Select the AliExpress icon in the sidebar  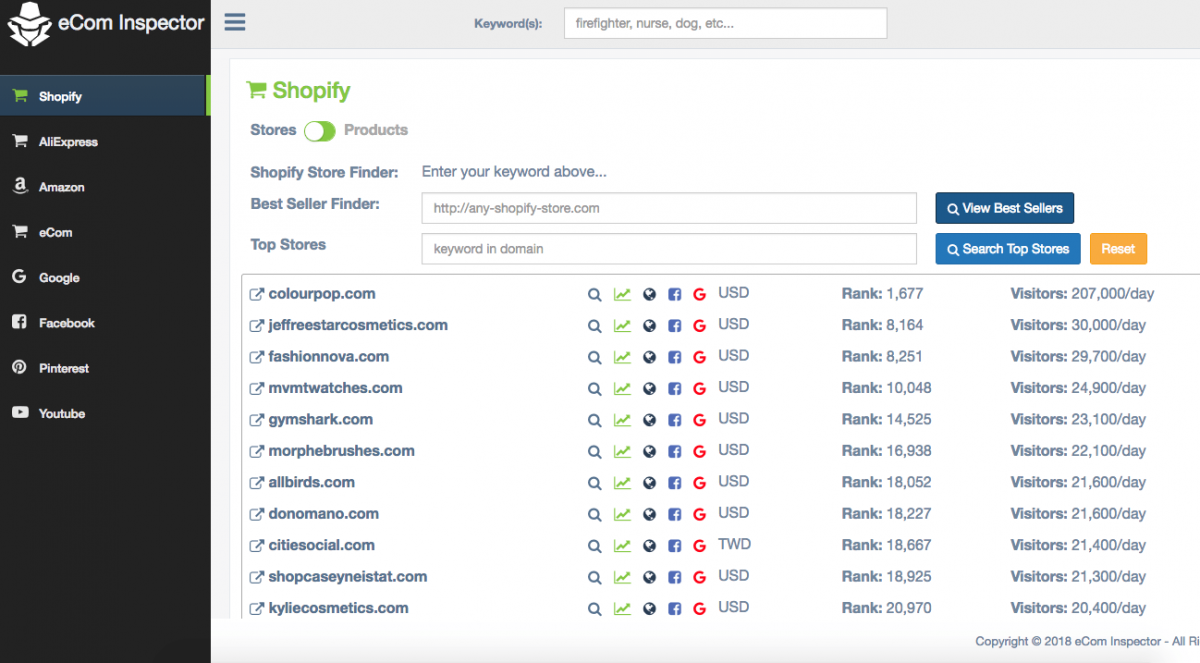click(x=21, y=141)
